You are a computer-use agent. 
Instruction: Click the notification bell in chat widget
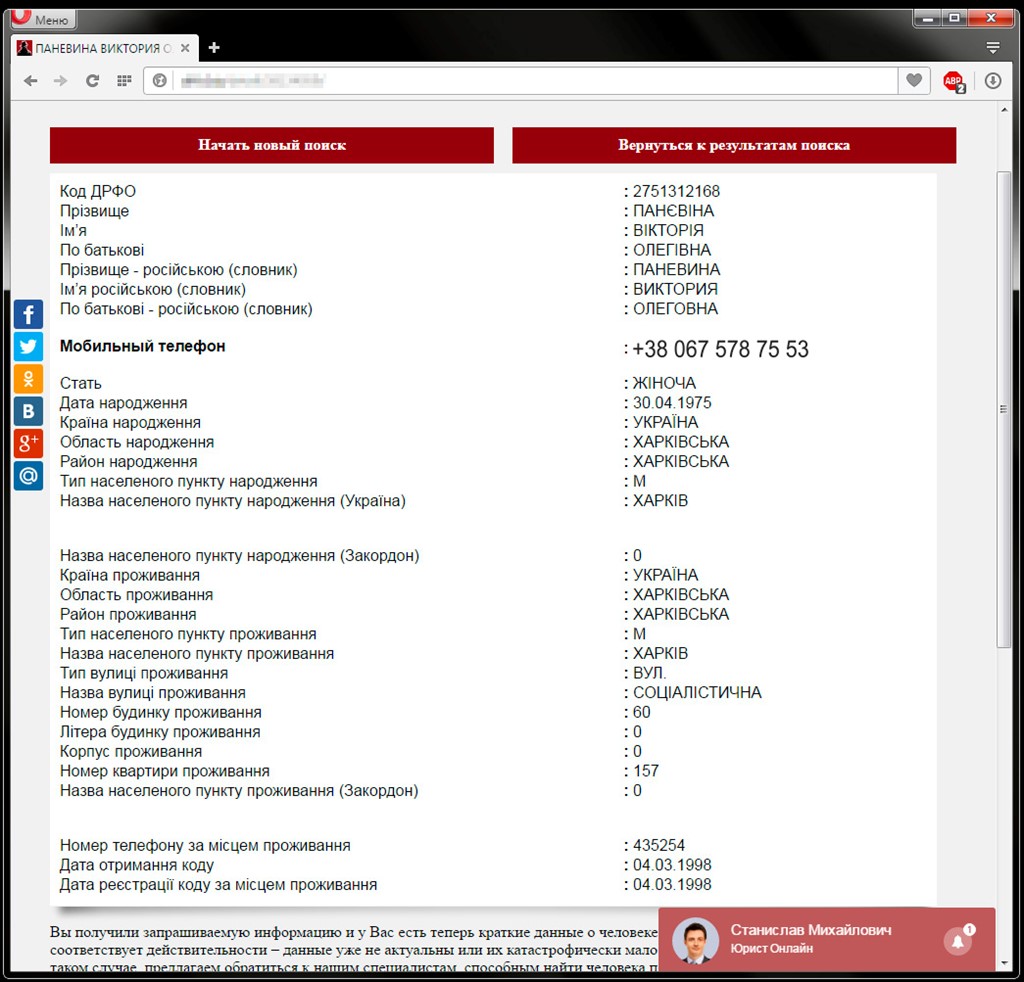tap(958, 940)
